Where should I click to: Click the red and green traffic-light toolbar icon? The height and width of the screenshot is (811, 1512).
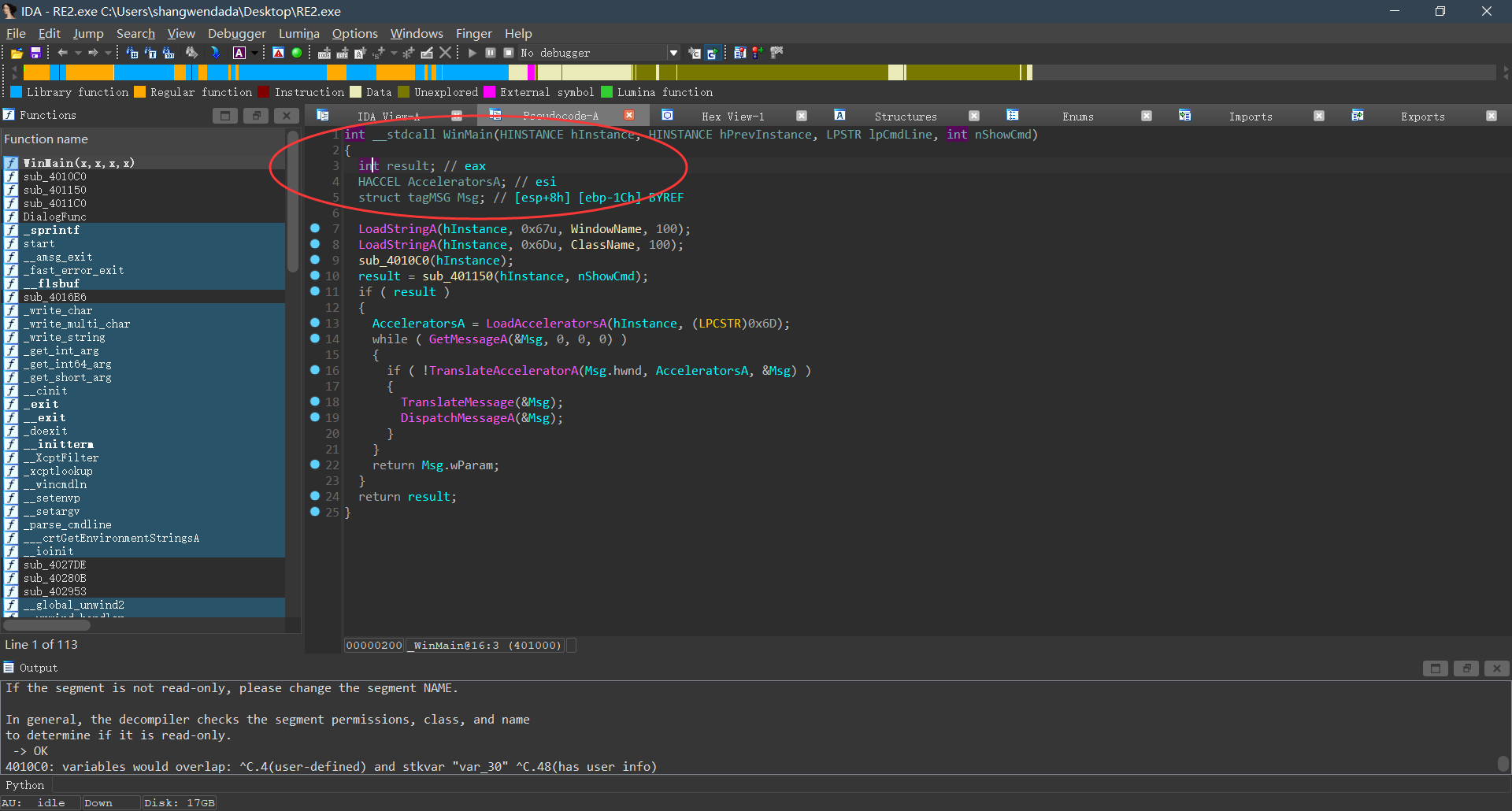[757, 53]
